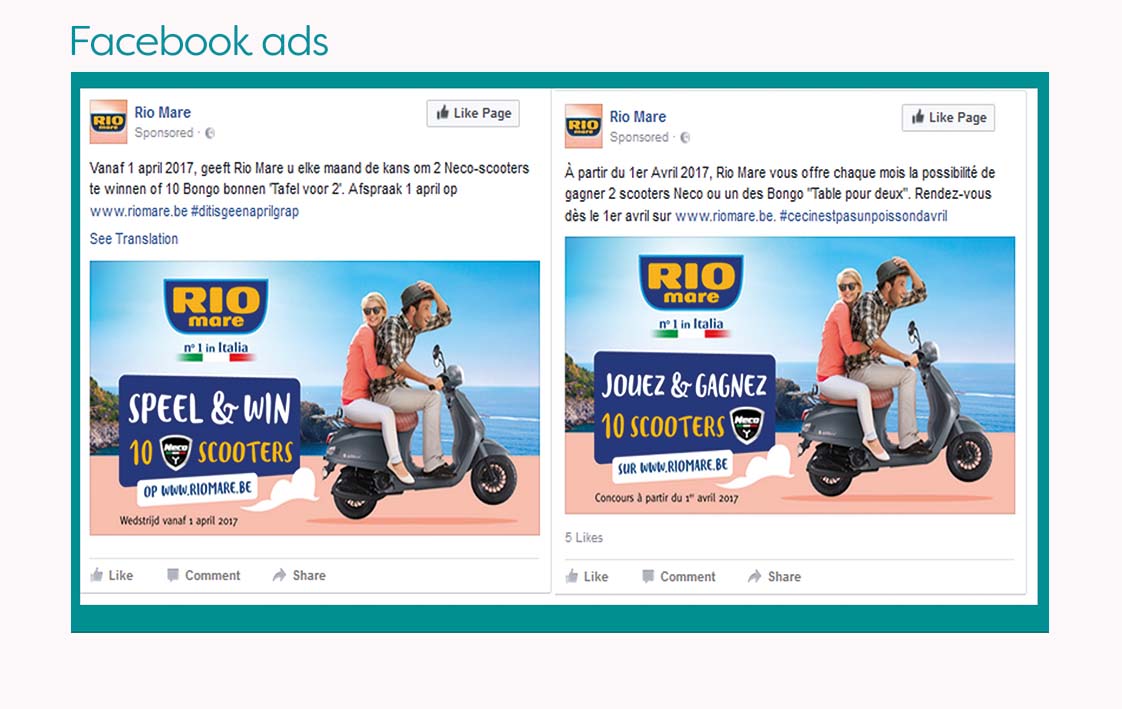Share the Dutch Rio Mare post

point(299,575)
